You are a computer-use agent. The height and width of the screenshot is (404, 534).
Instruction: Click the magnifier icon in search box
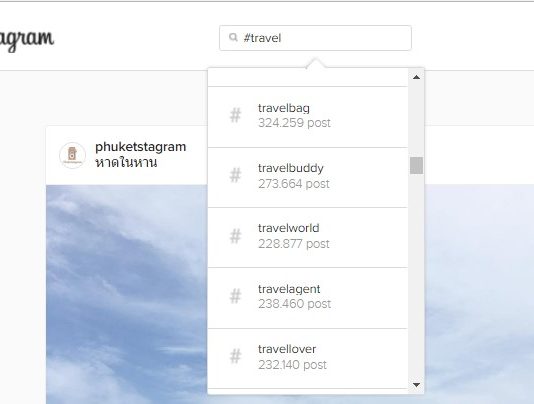click(x=233, y=37)
